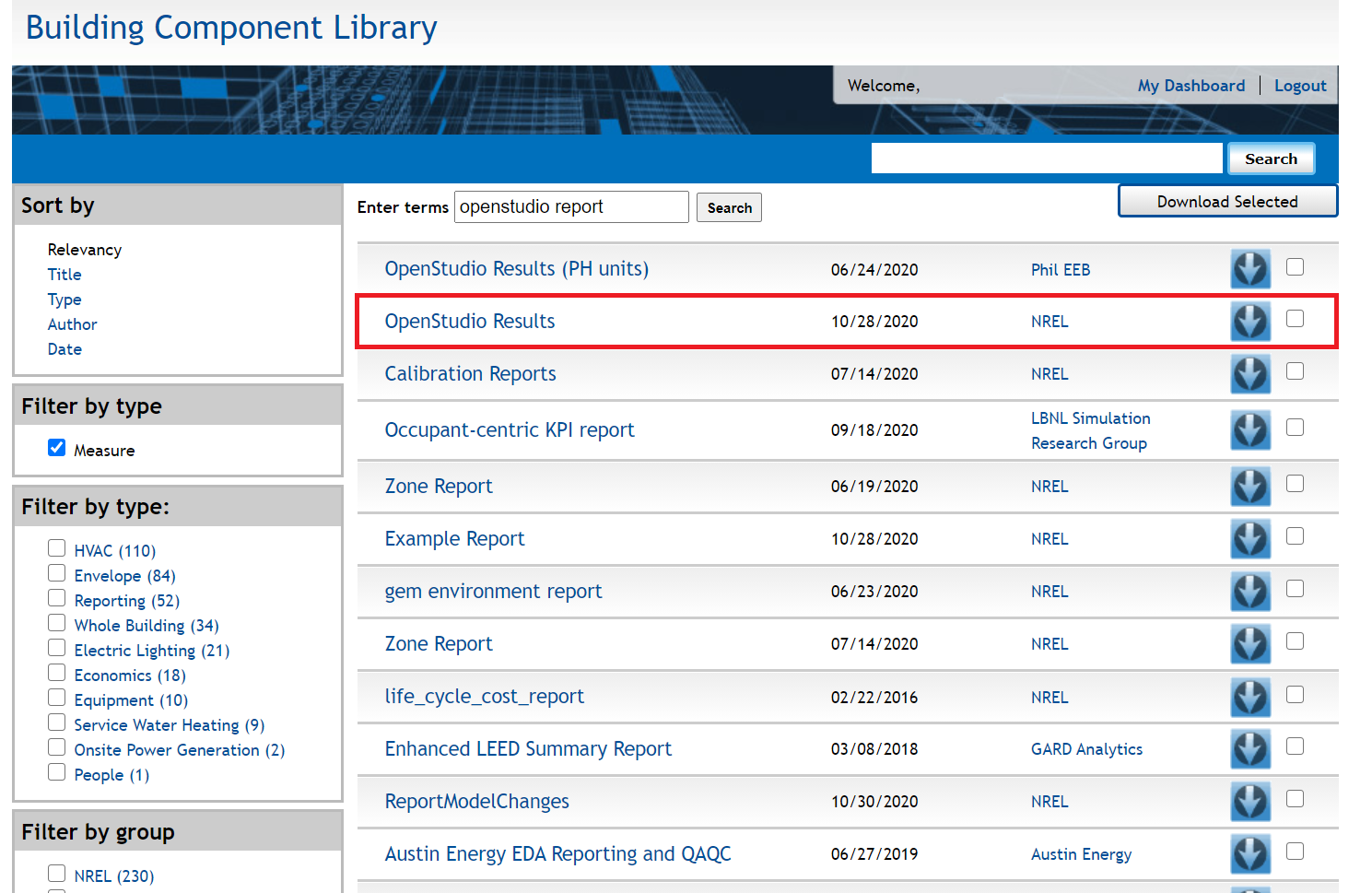This screenshot has height=893, width=1372.
Task: Download the Occupant-centric KPI report measure
Action: point(1250,430)
